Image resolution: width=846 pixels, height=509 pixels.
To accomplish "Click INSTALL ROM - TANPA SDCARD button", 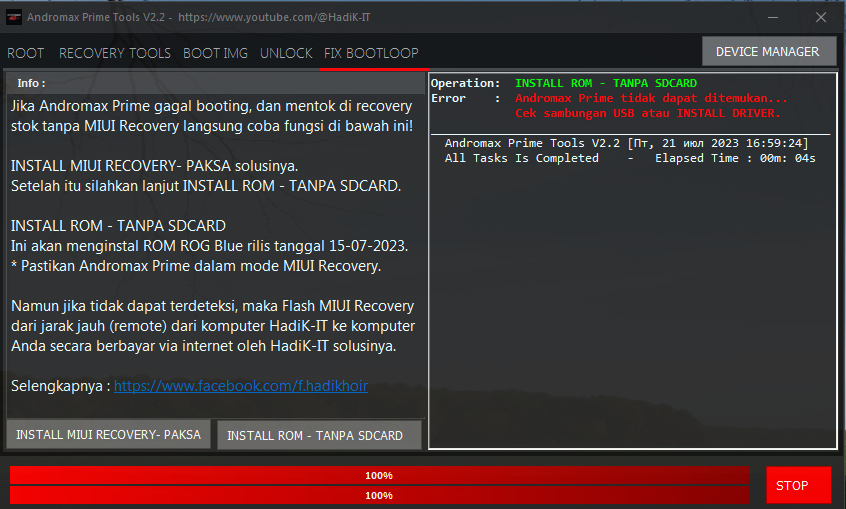I will [318, 435].
